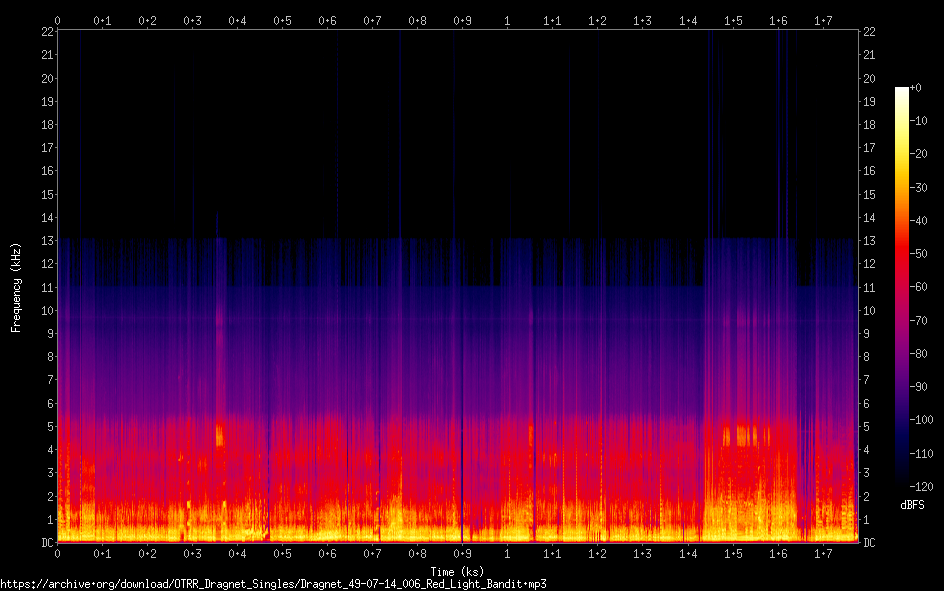Click the 0.9 tick on the top time axis
Image resolution: width=944 pixels, height=591 pixels.
[x=462, y=20]
